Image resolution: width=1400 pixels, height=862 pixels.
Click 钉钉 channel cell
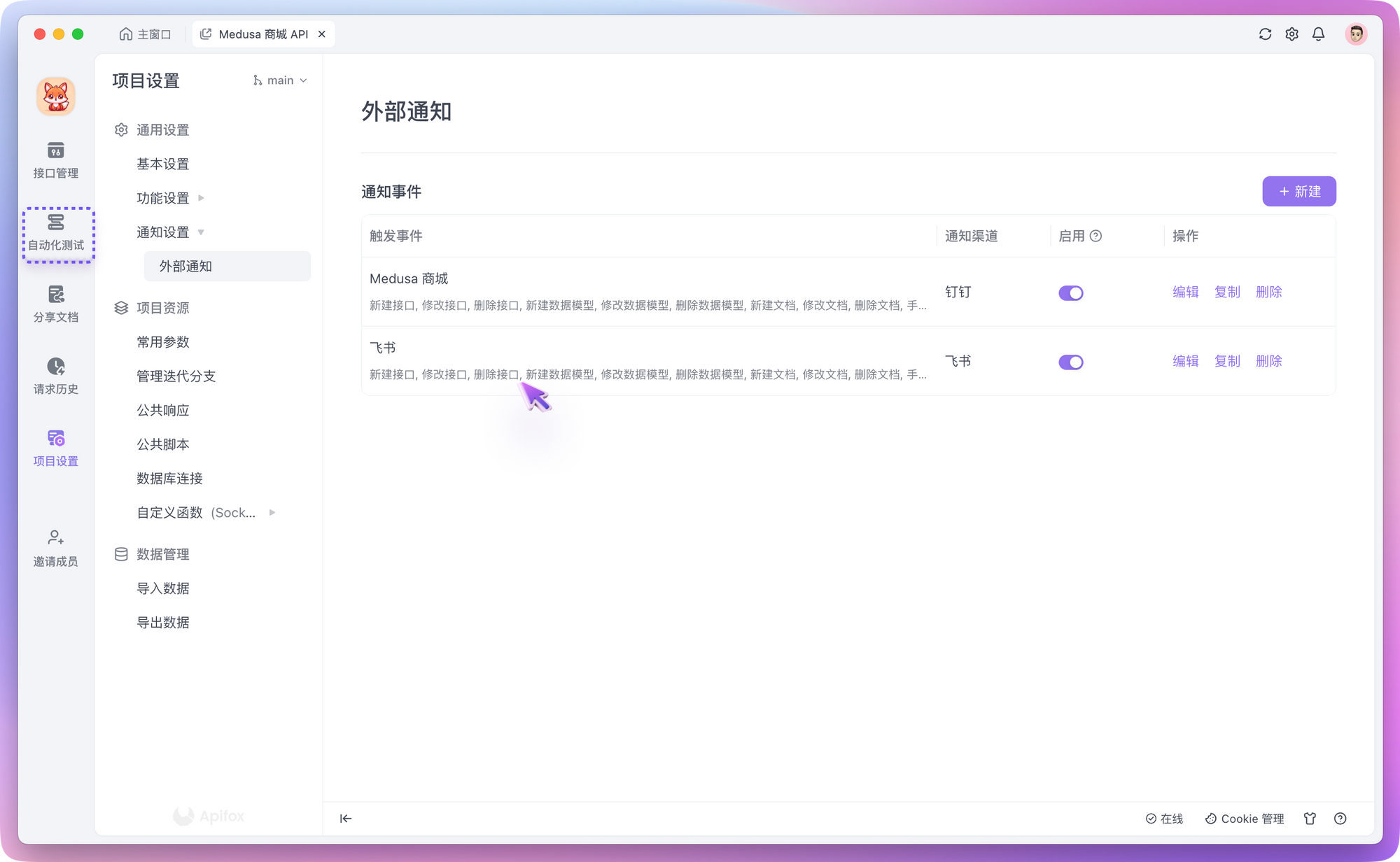[958, 292]
